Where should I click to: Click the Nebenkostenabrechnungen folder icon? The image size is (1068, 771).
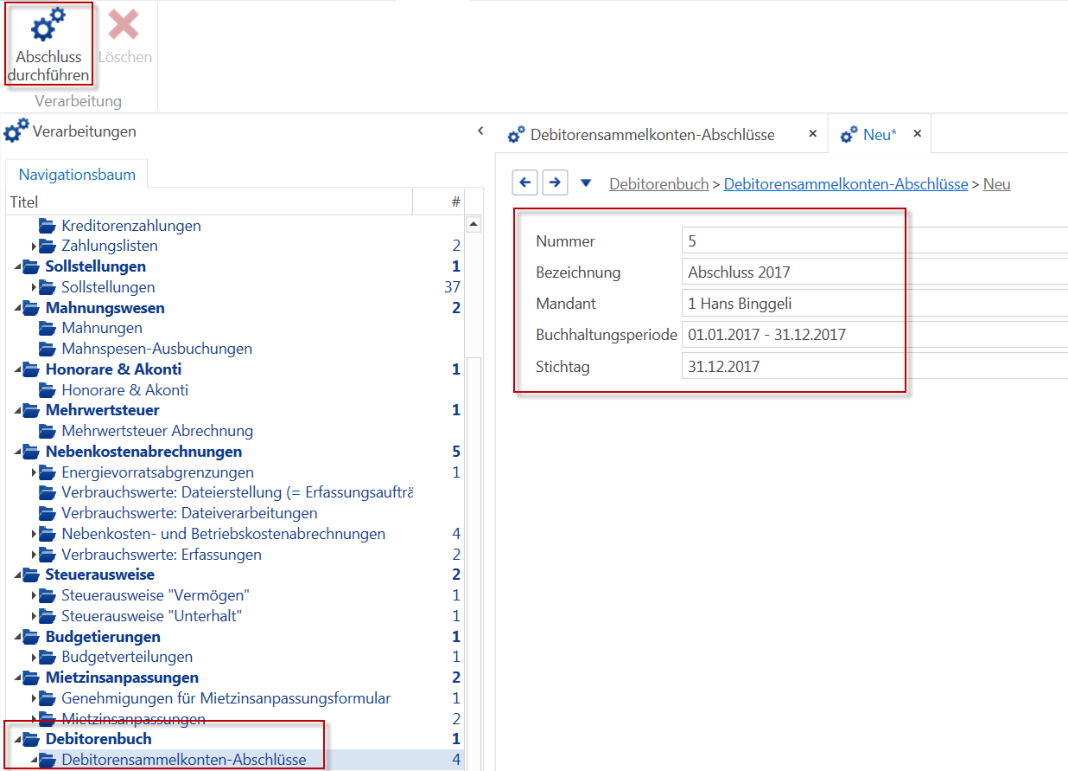[x=31, y=452]
